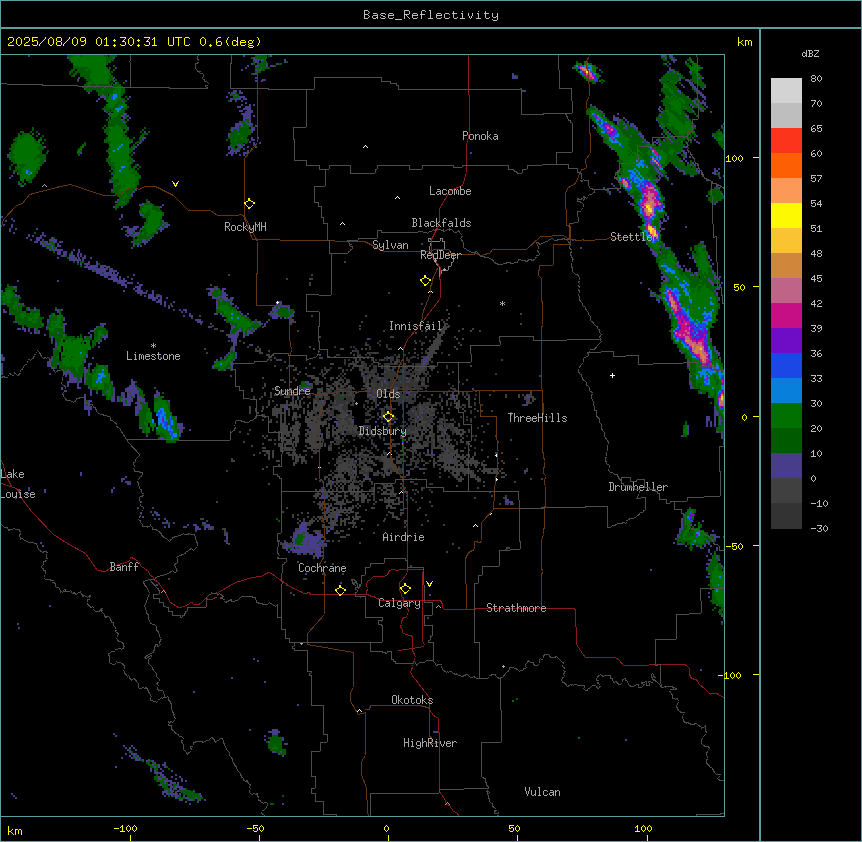Click the Lake Louise label

(x=18, y=484)
